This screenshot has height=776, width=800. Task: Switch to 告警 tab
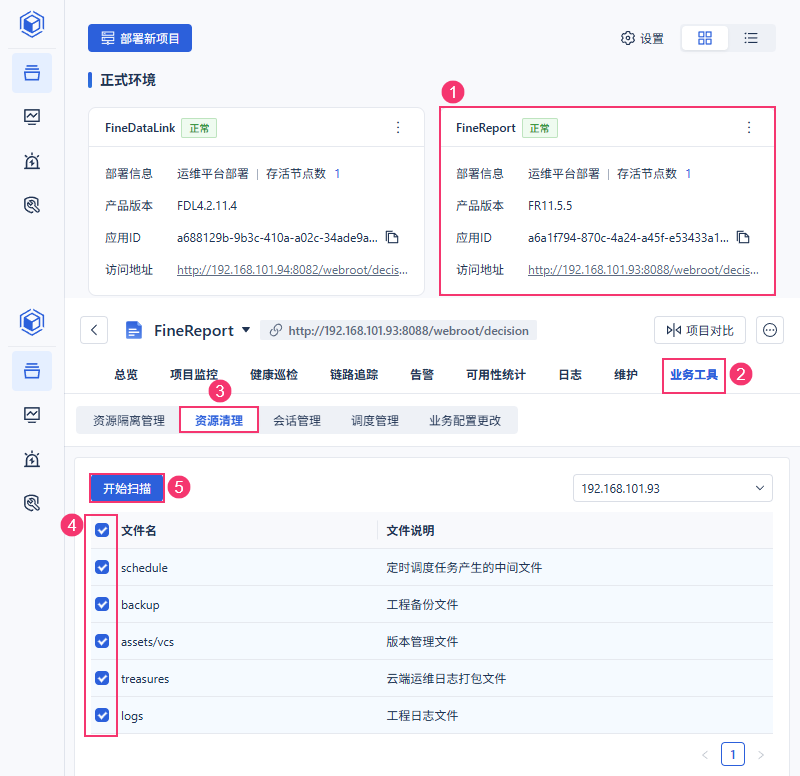(x=422, y=375)
